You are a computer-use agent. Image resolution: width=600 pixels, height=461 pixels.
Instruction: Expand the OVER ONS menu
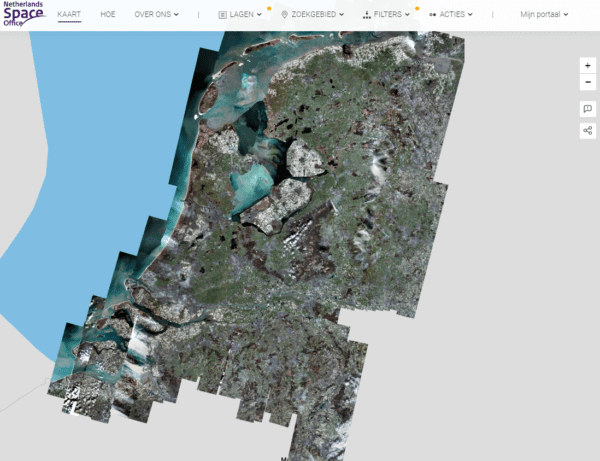159,15
